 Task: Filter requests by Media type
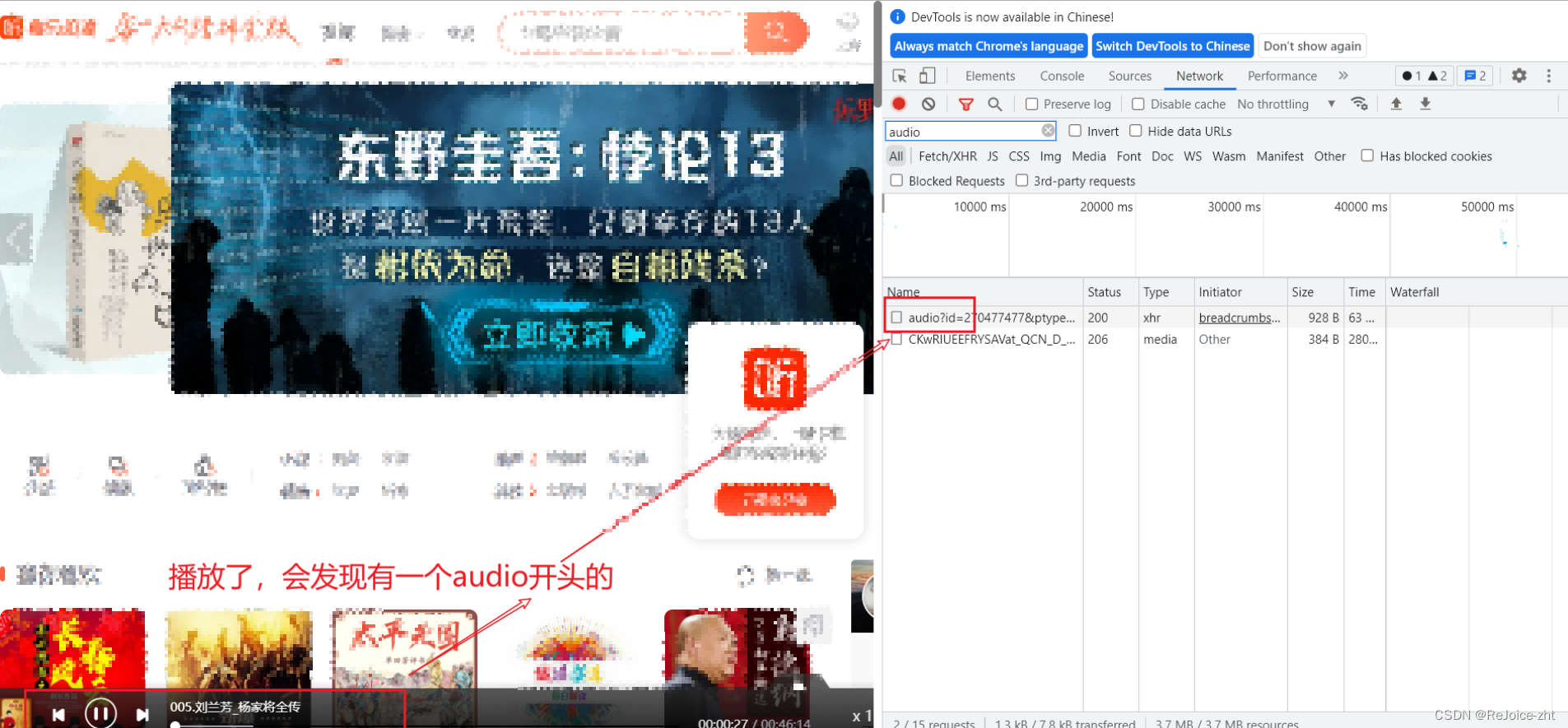pyautogui.click(x=1088, y=156)
